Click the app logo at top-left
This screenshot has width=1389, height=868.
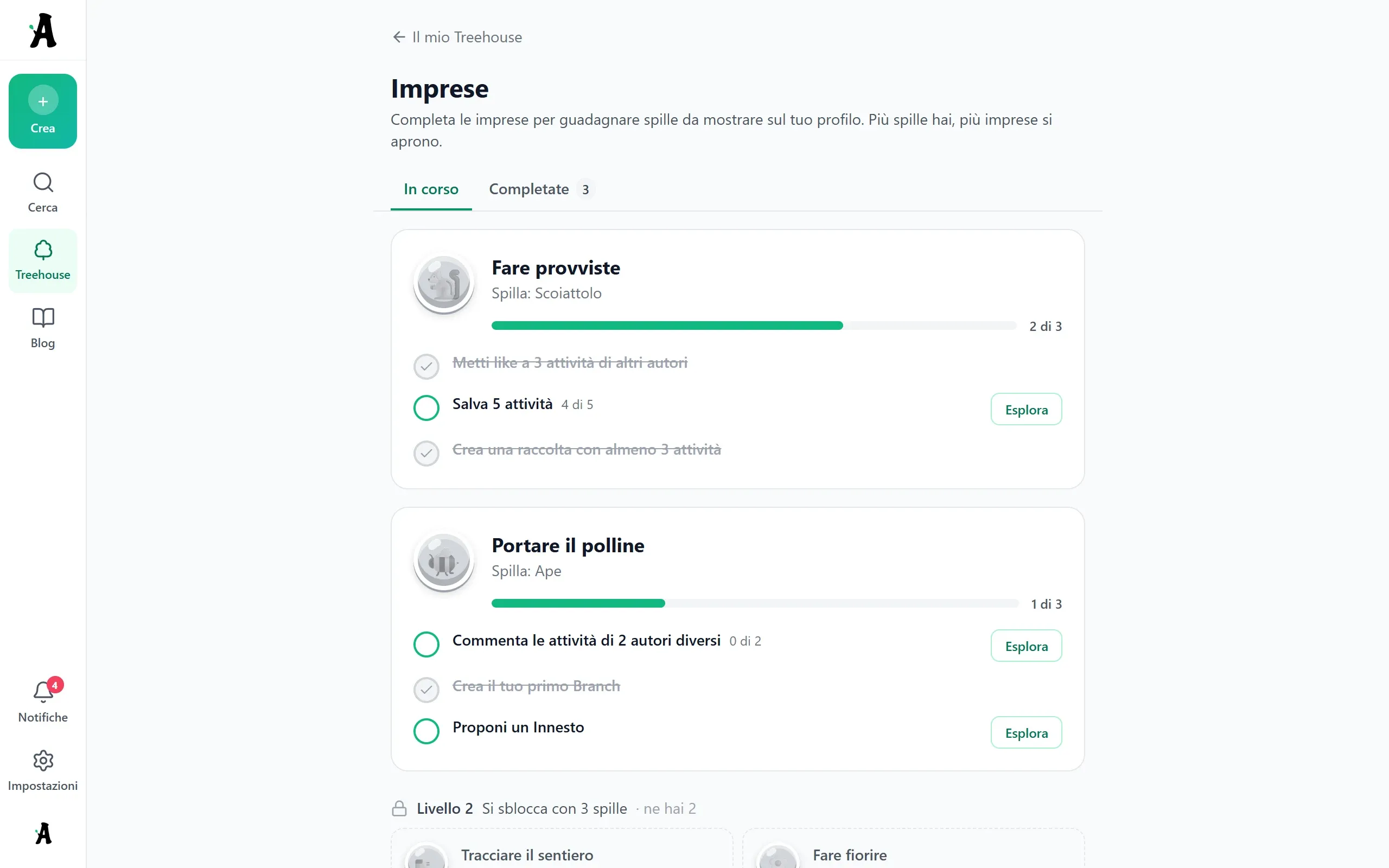pyautogui.click(x=43, y=30)
